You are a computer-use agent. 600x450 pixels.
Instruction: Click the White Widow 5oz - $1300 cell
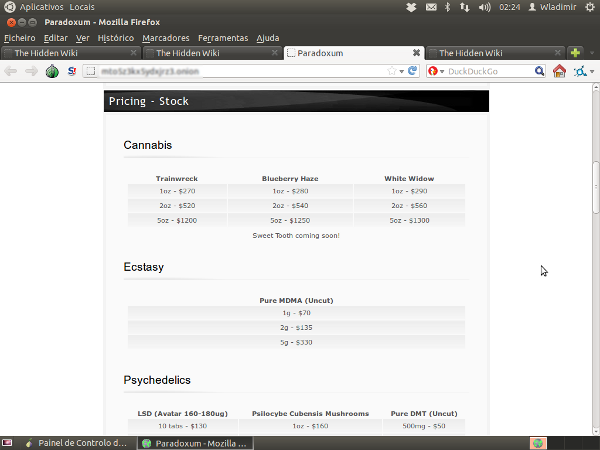pos(409,220)
